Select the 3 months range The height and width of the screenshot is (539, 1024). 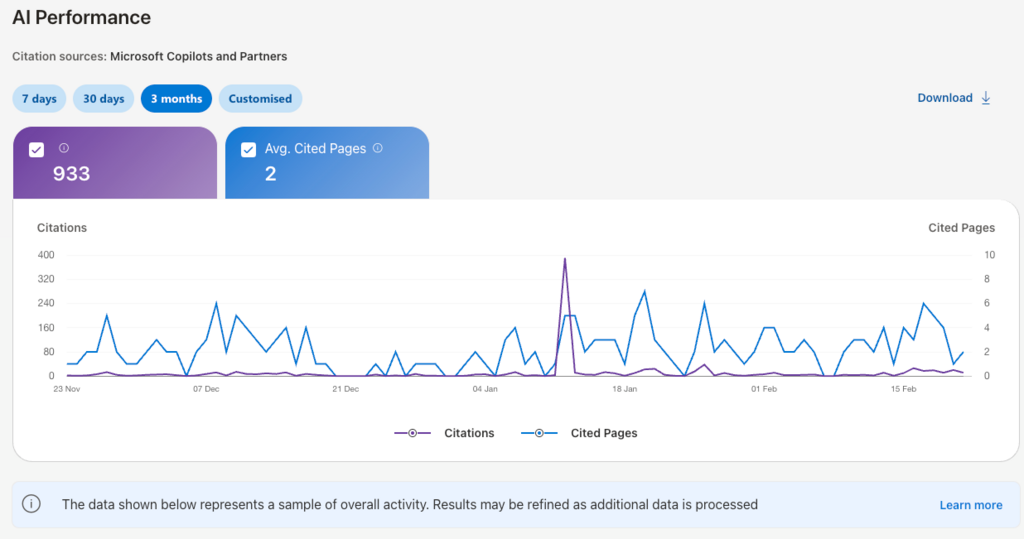tap(176, 99)
